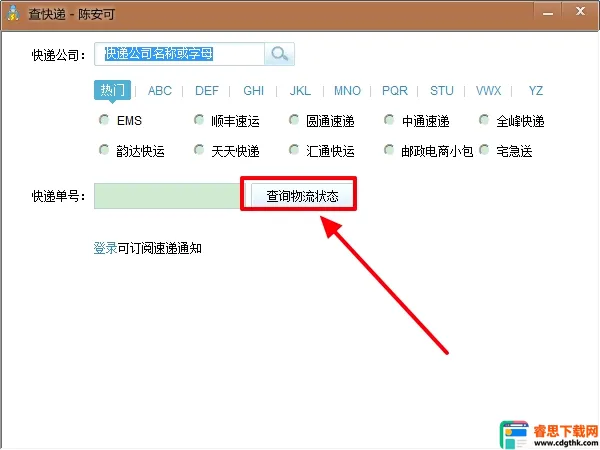Switch to the 热门 tab
Viewport: 600px width, 450px height.
[x=112, y=90]
